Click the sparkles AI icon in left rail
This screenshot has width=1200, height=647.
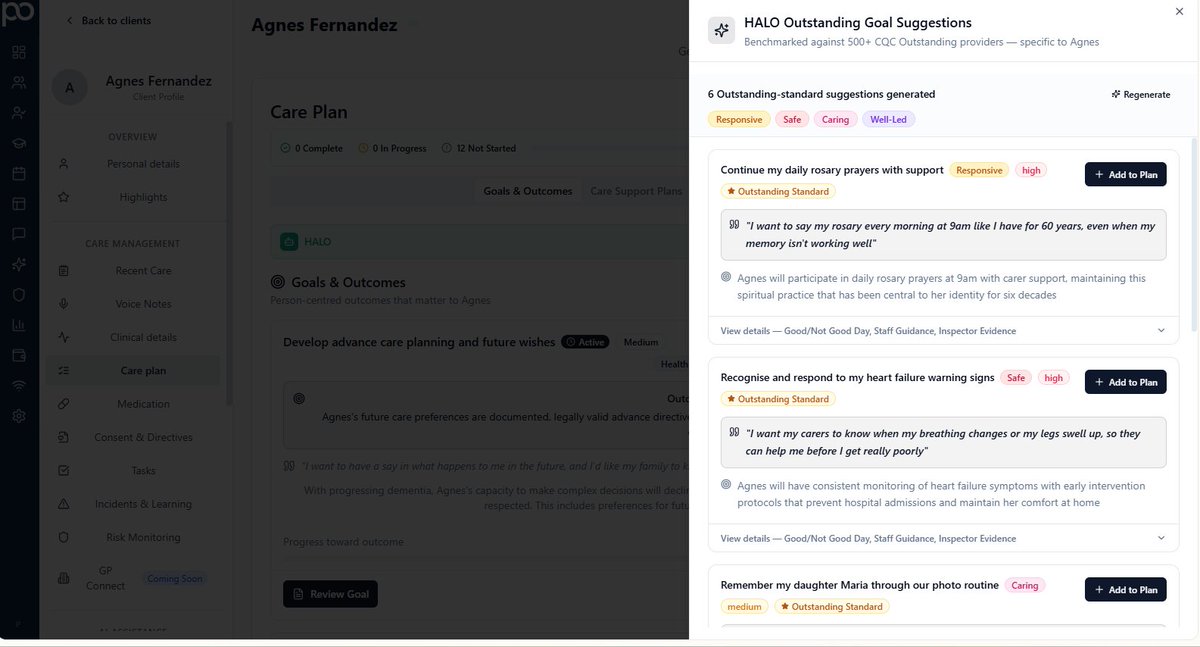point(19,265)
